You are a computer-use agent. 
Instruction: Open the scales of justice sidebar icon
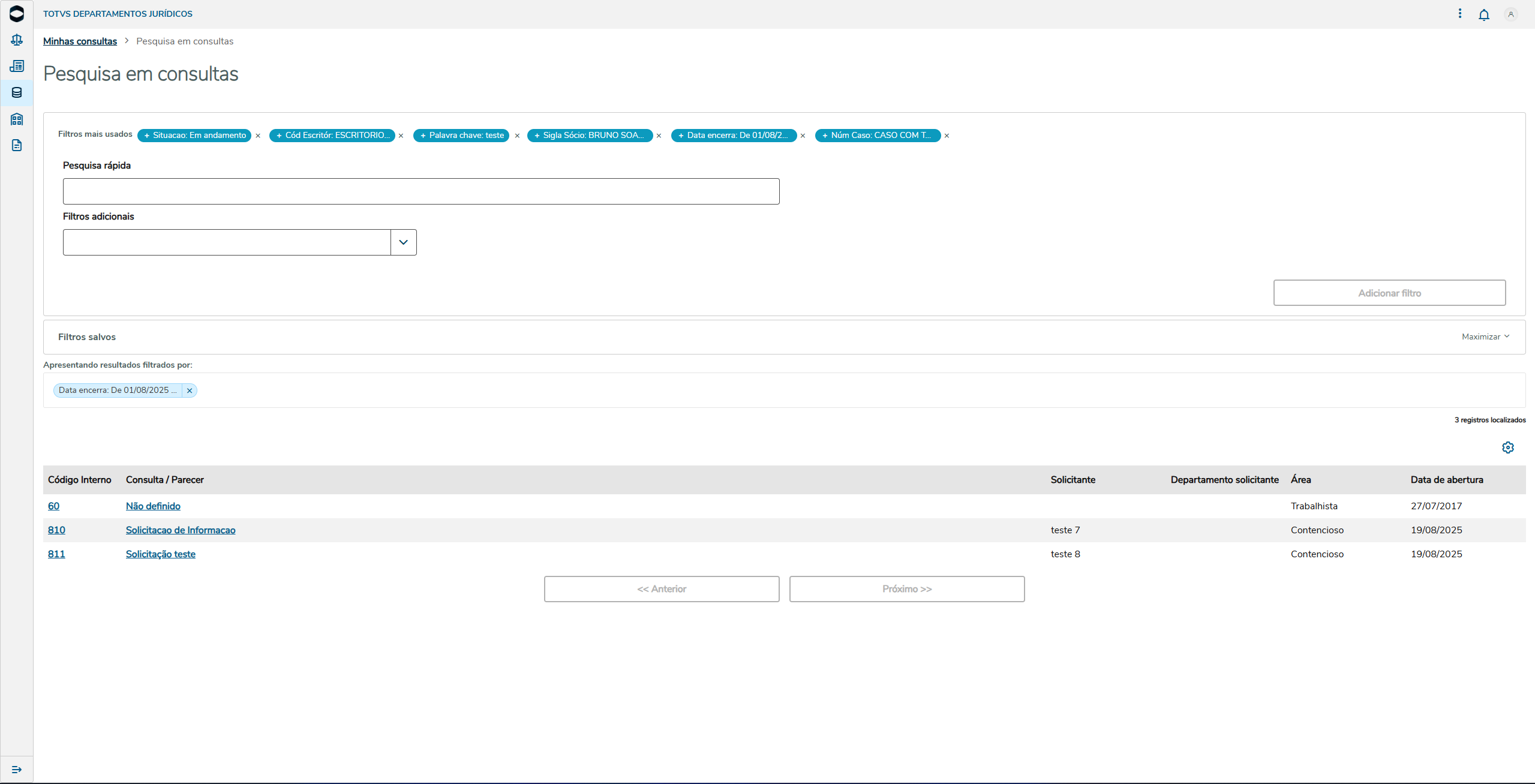point(17,40)
